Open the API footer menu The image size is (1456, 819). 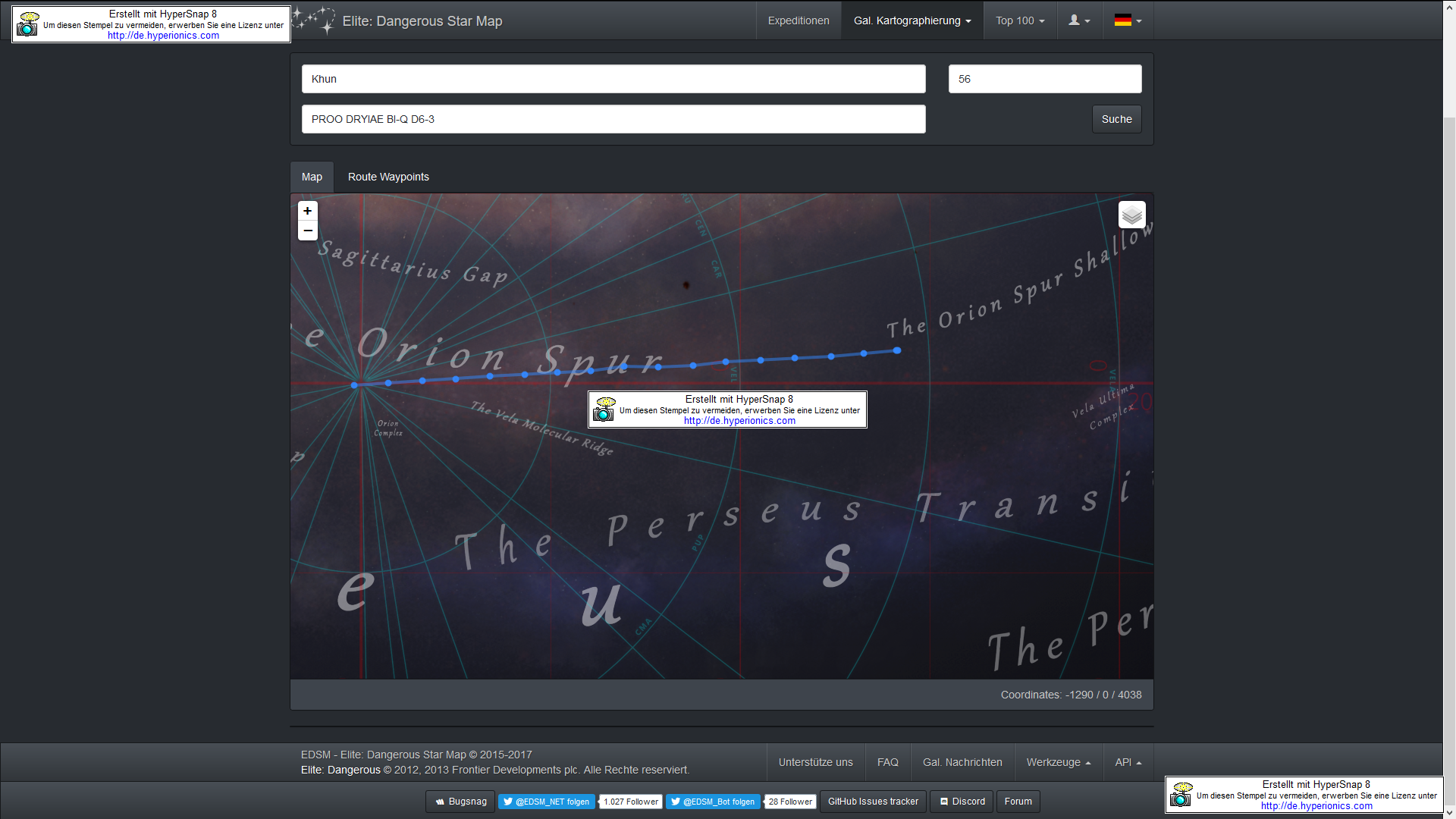(x=1128, y=762)
